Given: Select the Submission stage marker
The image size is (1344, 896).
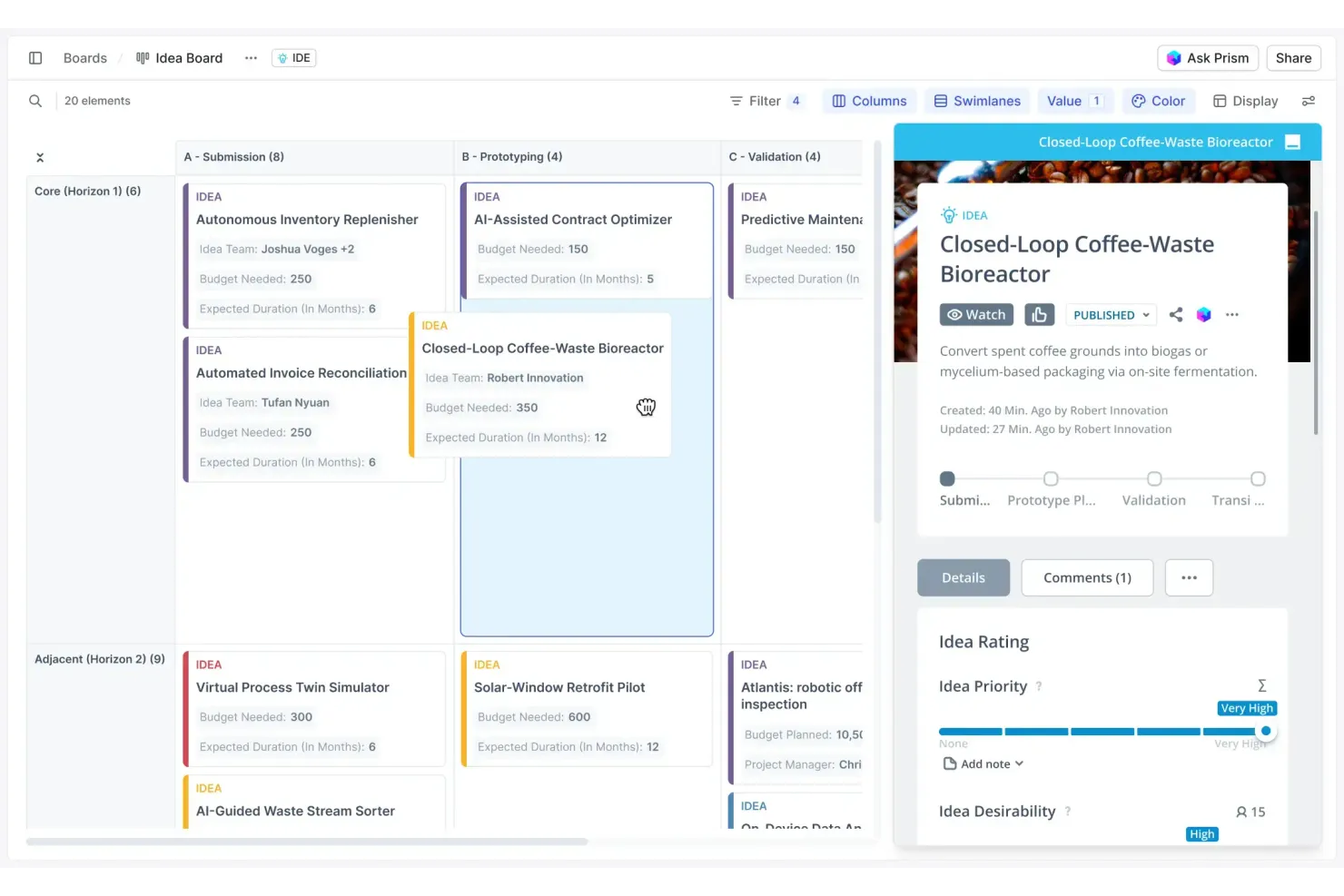Looking at the screenshot, I should click(947, 478).
